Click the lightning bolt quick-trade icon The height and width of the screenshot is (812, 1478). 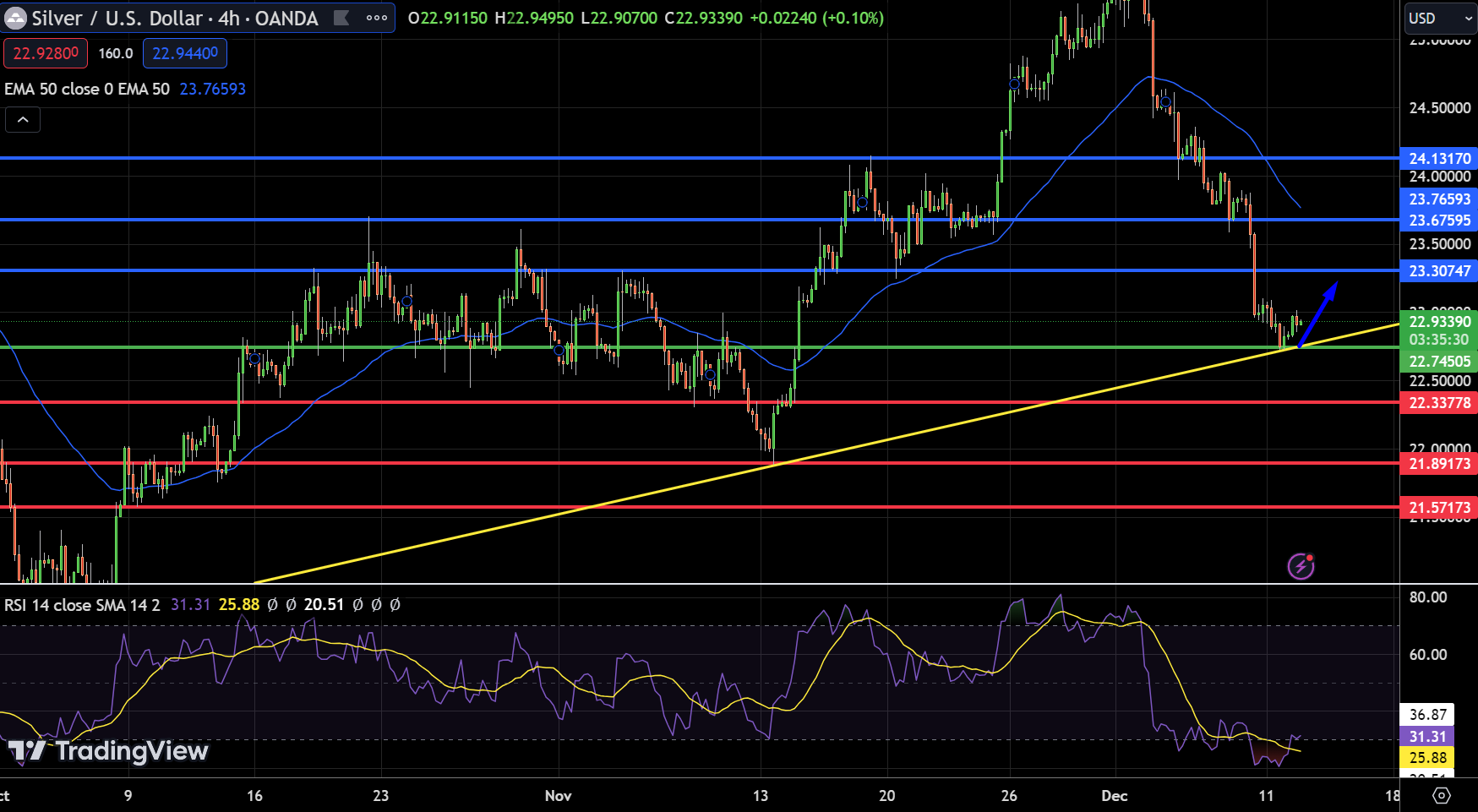(x=1299, y=566)
